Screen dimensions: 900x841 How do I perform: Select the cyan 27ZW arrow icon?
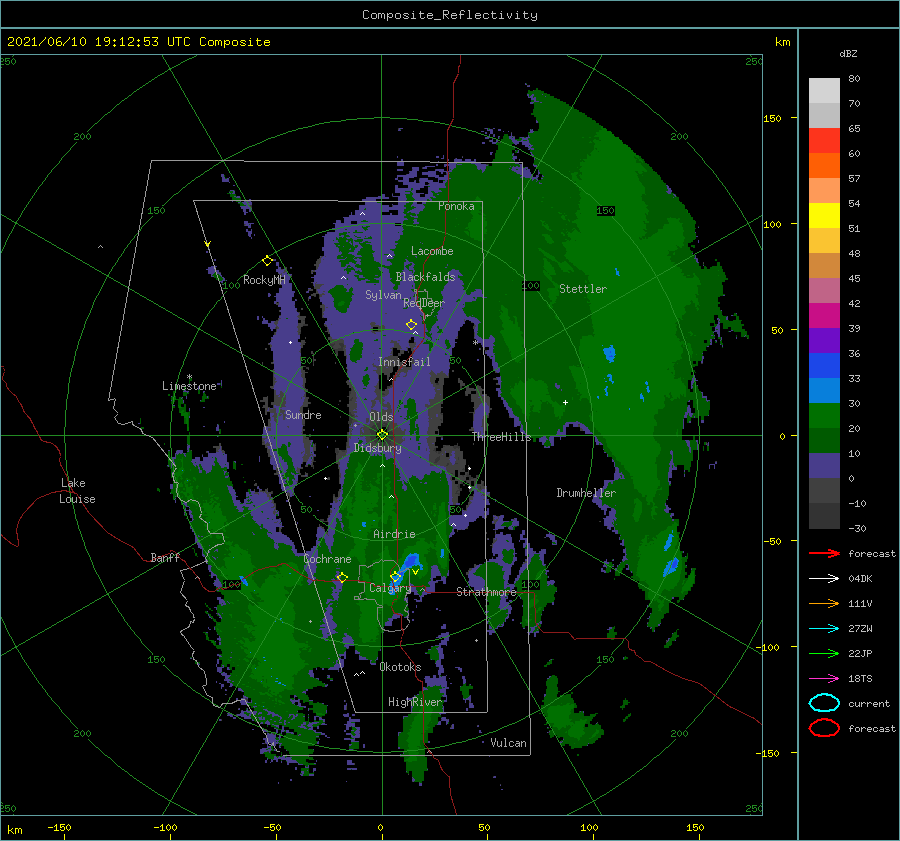tap(824, 629)
